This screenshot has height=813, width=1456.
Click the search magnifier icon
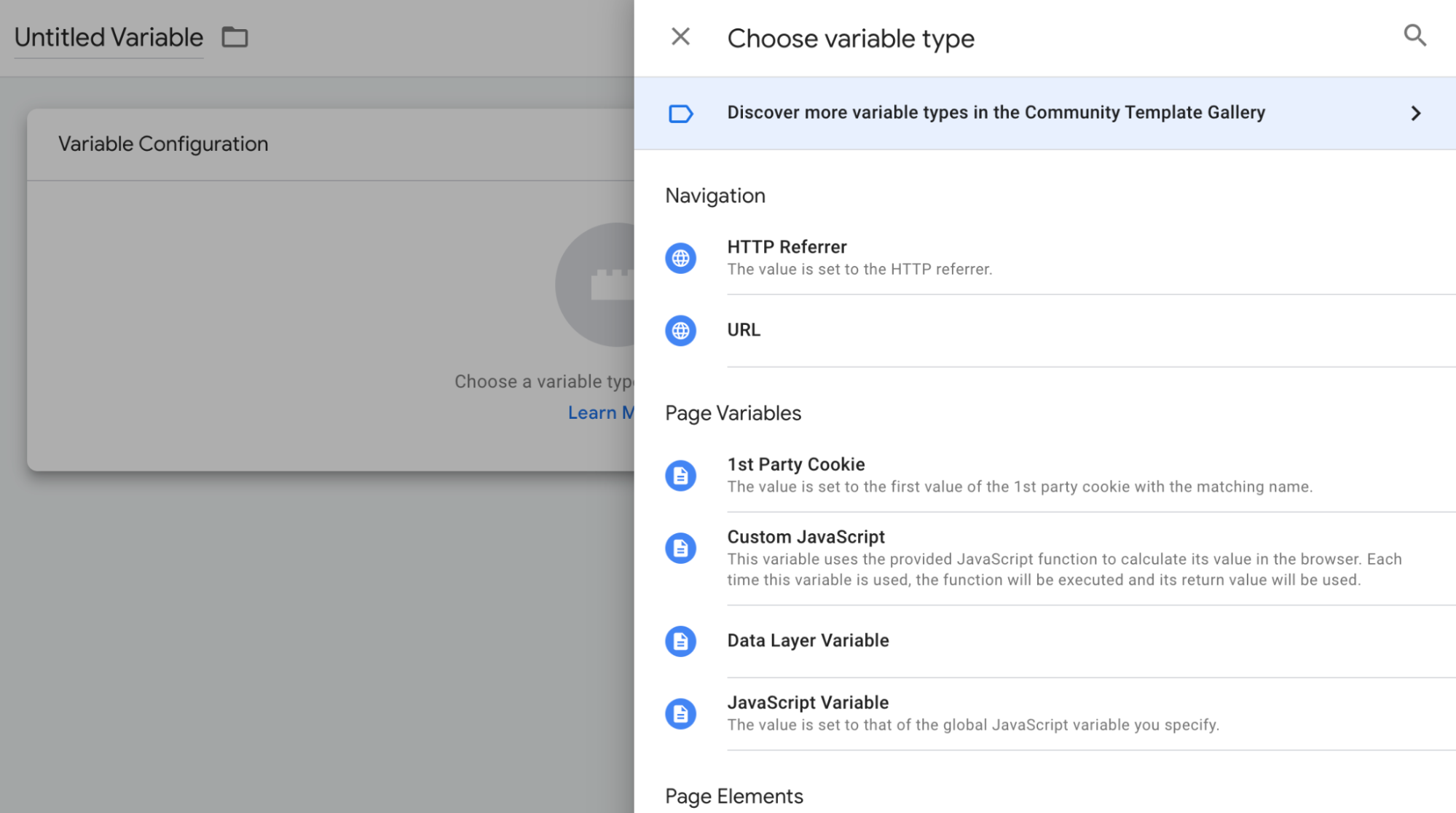pos(1414,35)
